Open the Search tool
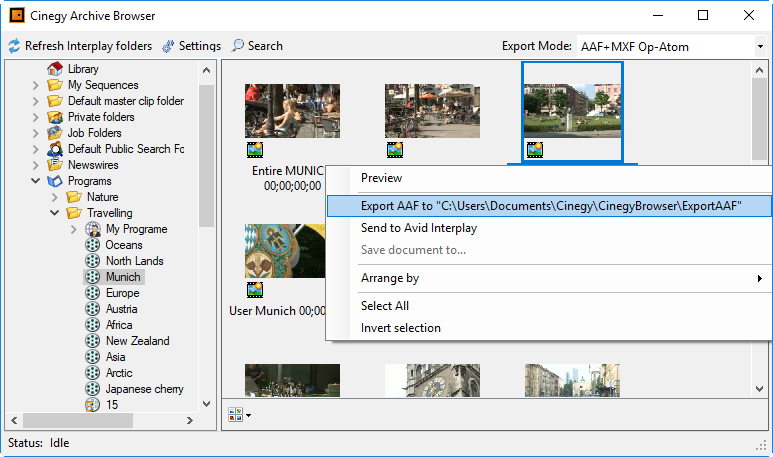Viewport: 773px width, 457px height. 257,46
